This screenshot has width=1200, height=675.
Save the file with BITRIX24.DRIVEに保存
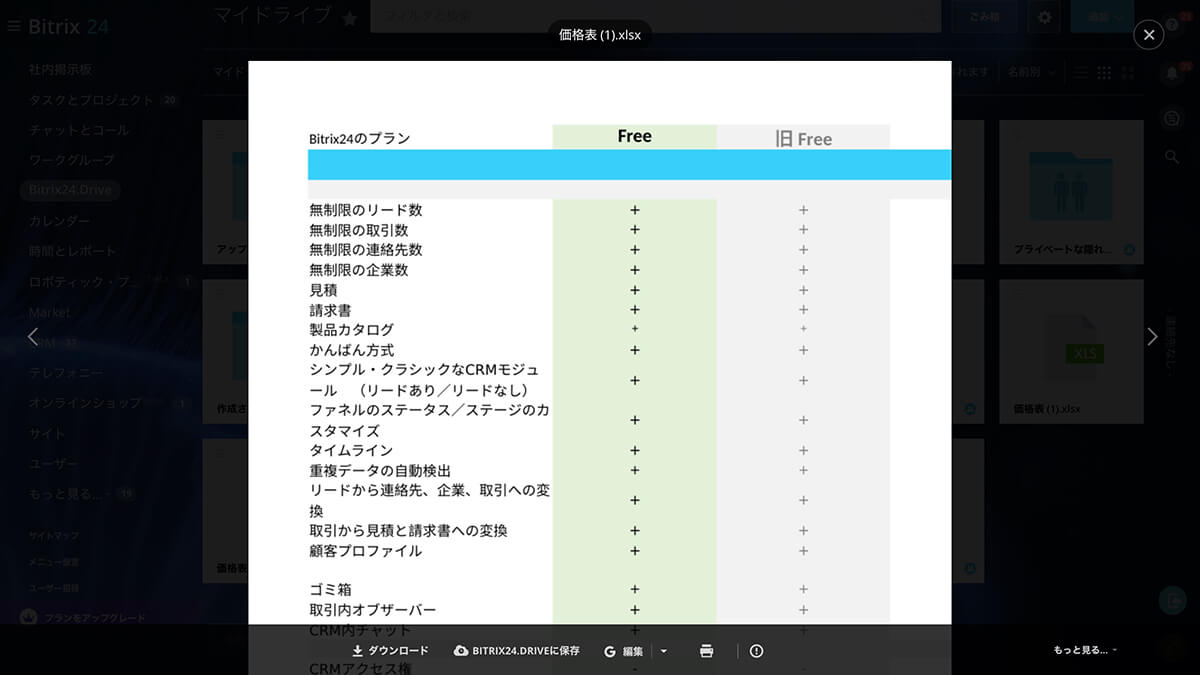[517, 651]
